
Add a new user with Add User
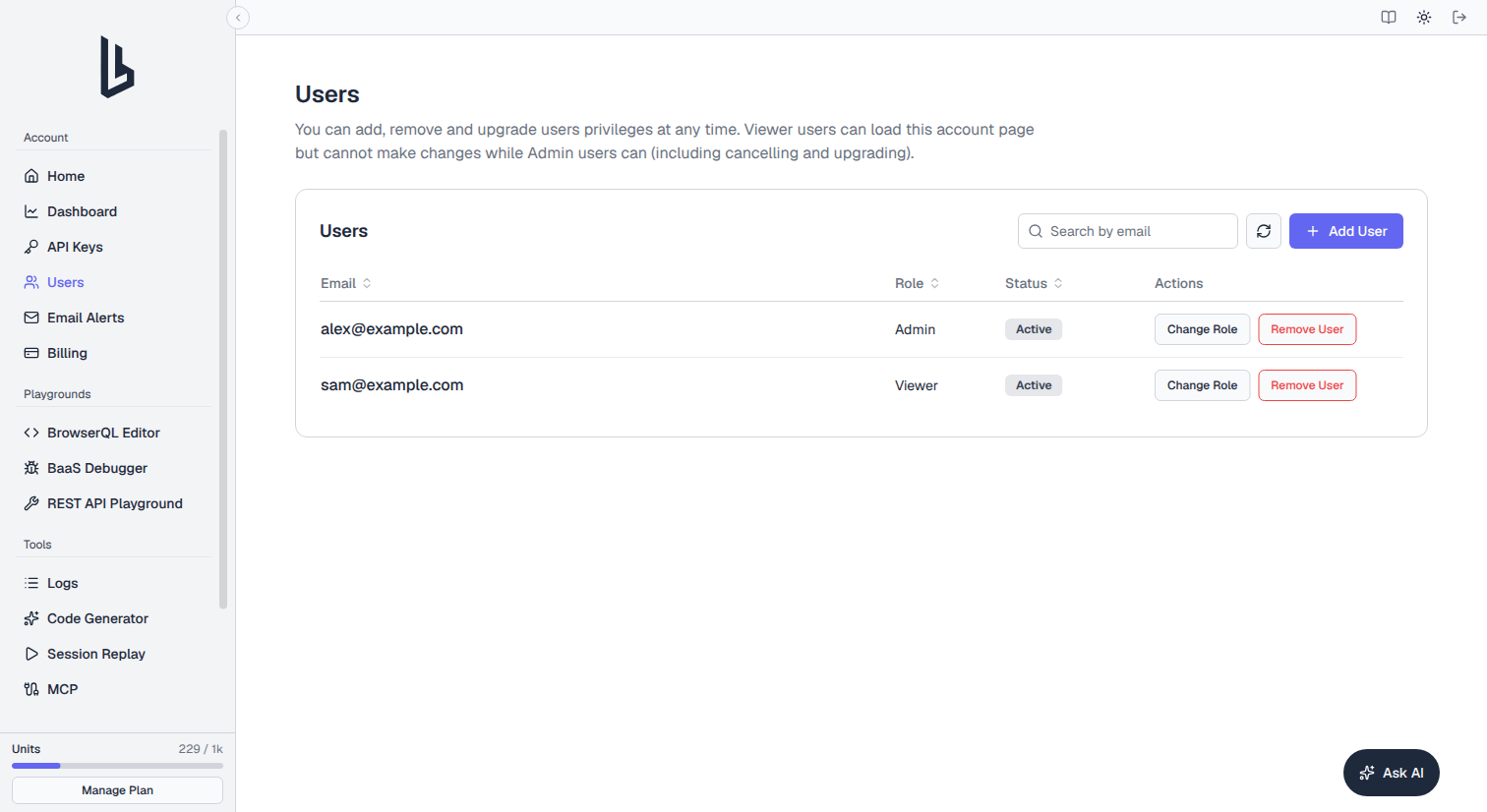tap(1346, 231)
